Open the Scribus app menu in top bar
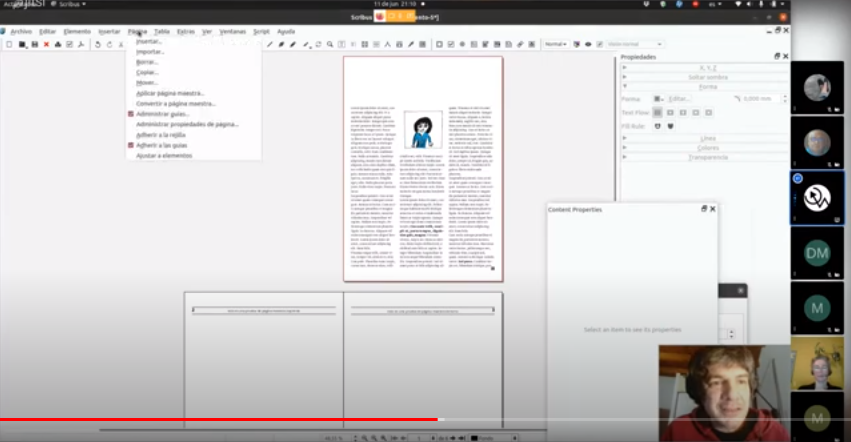 pyautogui.click(x=69, y=4)
